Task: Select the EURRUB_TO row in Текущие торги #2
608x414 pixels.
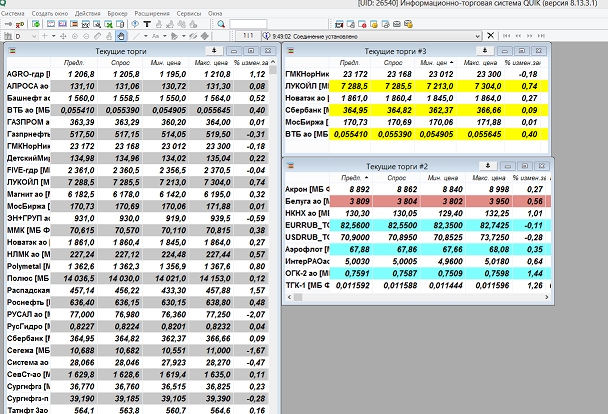Action: pos(418,225)
